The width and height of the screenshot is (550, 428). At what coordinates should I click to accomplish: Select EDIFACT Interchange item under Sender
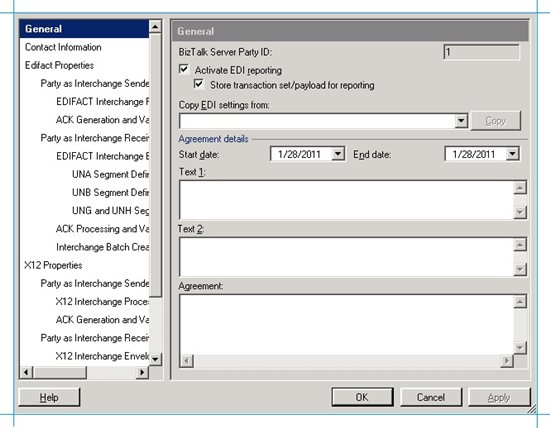click(102, 102)
